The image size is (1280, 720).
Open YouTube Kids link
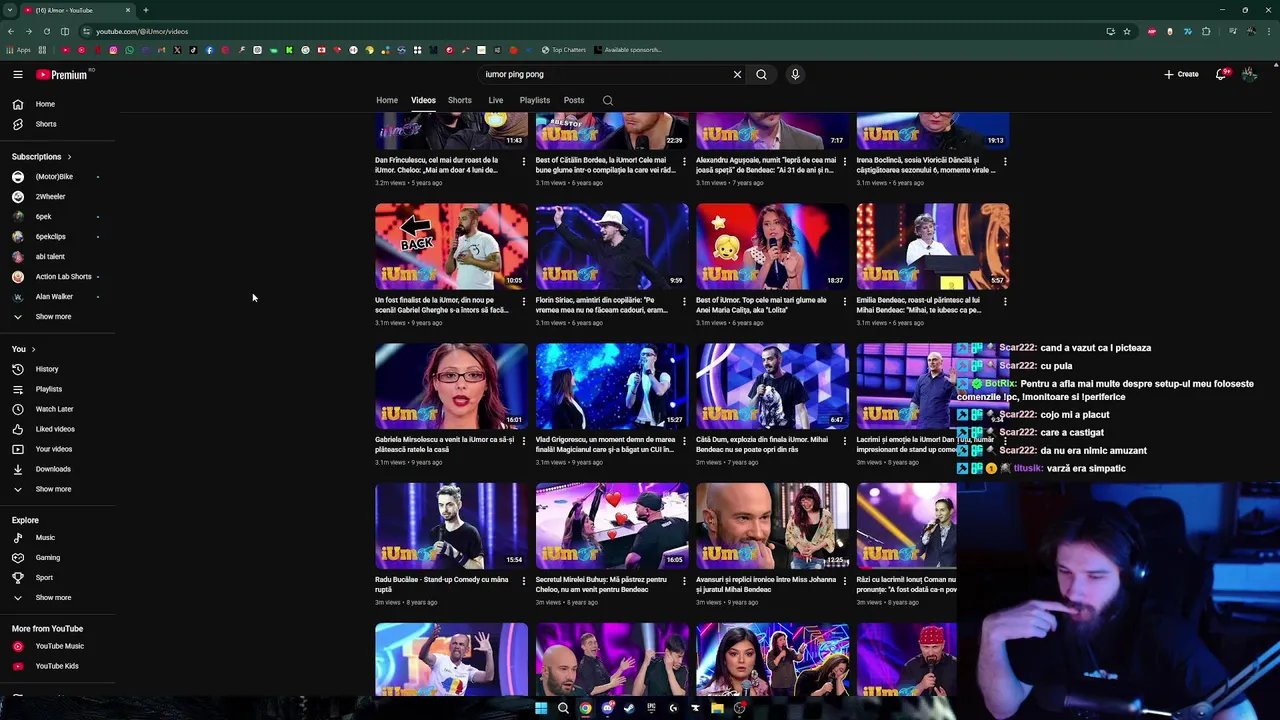(58, 666)
